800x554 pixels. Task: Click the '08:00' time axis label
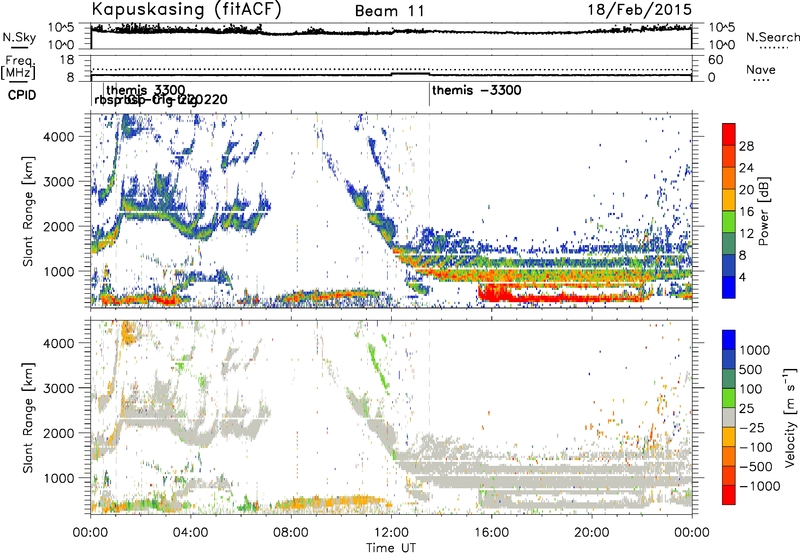point(291,533)
